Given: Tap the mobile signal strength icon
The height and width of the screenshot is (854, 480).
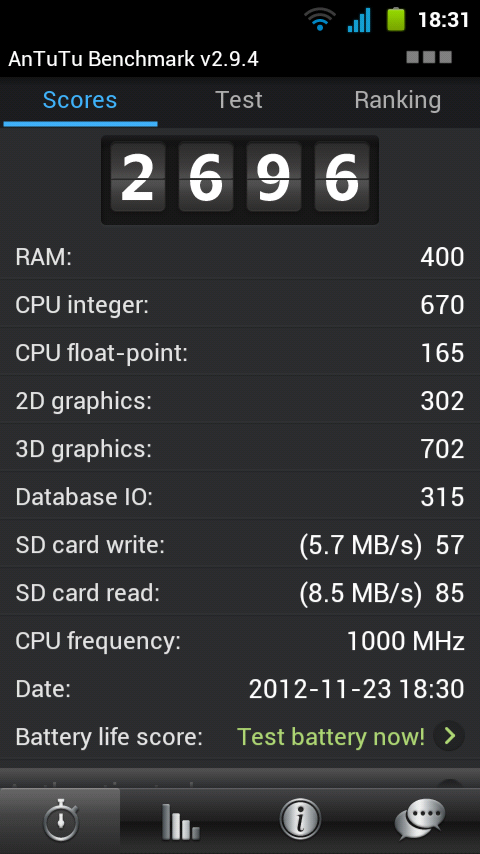Looking at the screenshot, I should 360,20.
